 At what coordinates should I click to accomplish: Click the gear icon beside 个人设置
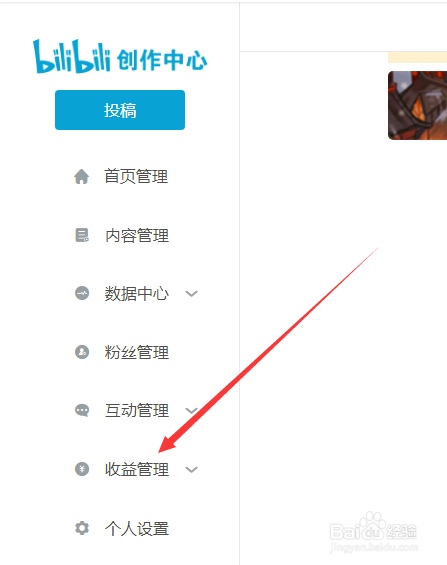[x=82, y=528]
